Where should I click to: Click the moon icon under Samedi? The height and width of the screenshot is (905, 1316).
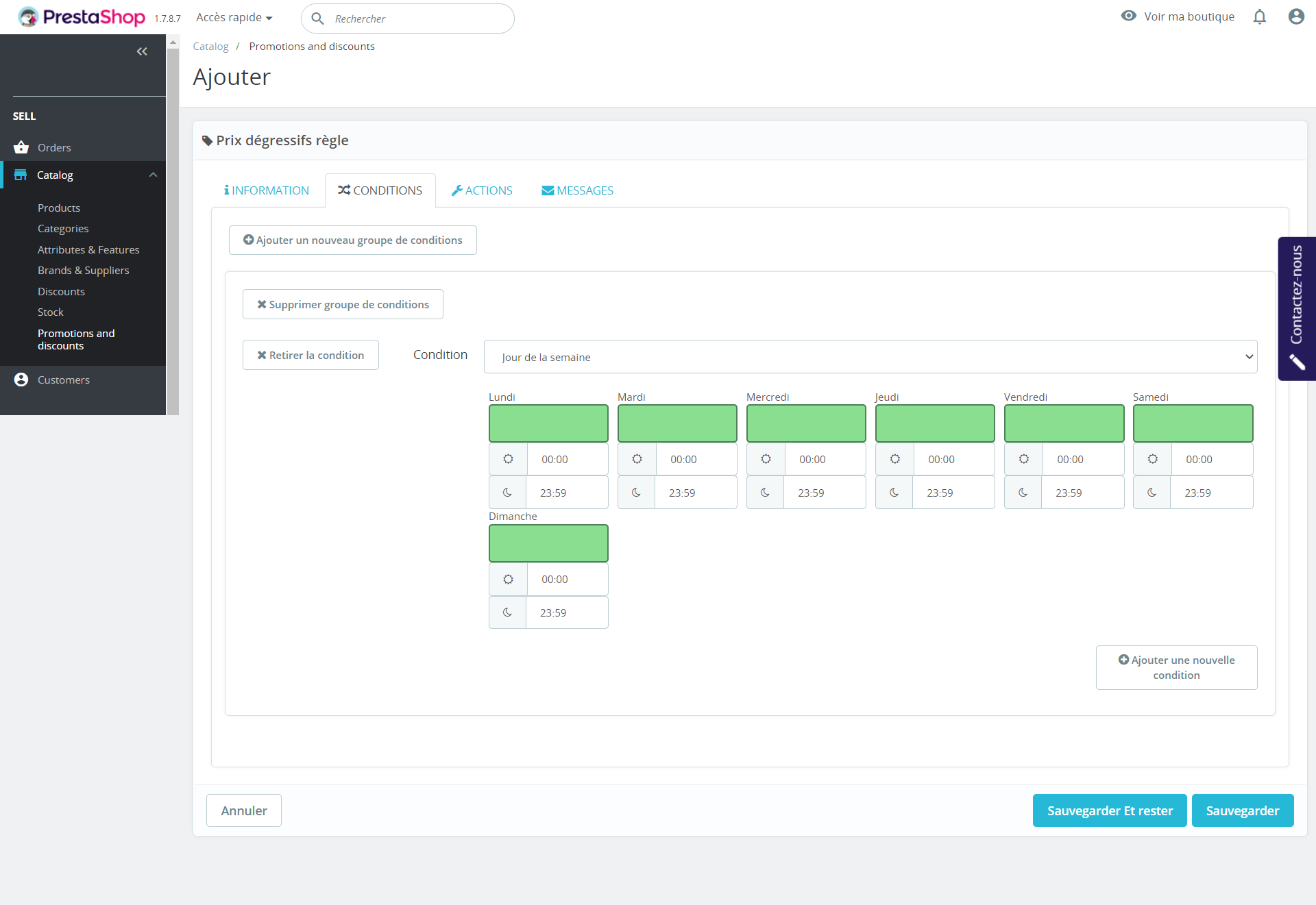(1151, 493)
